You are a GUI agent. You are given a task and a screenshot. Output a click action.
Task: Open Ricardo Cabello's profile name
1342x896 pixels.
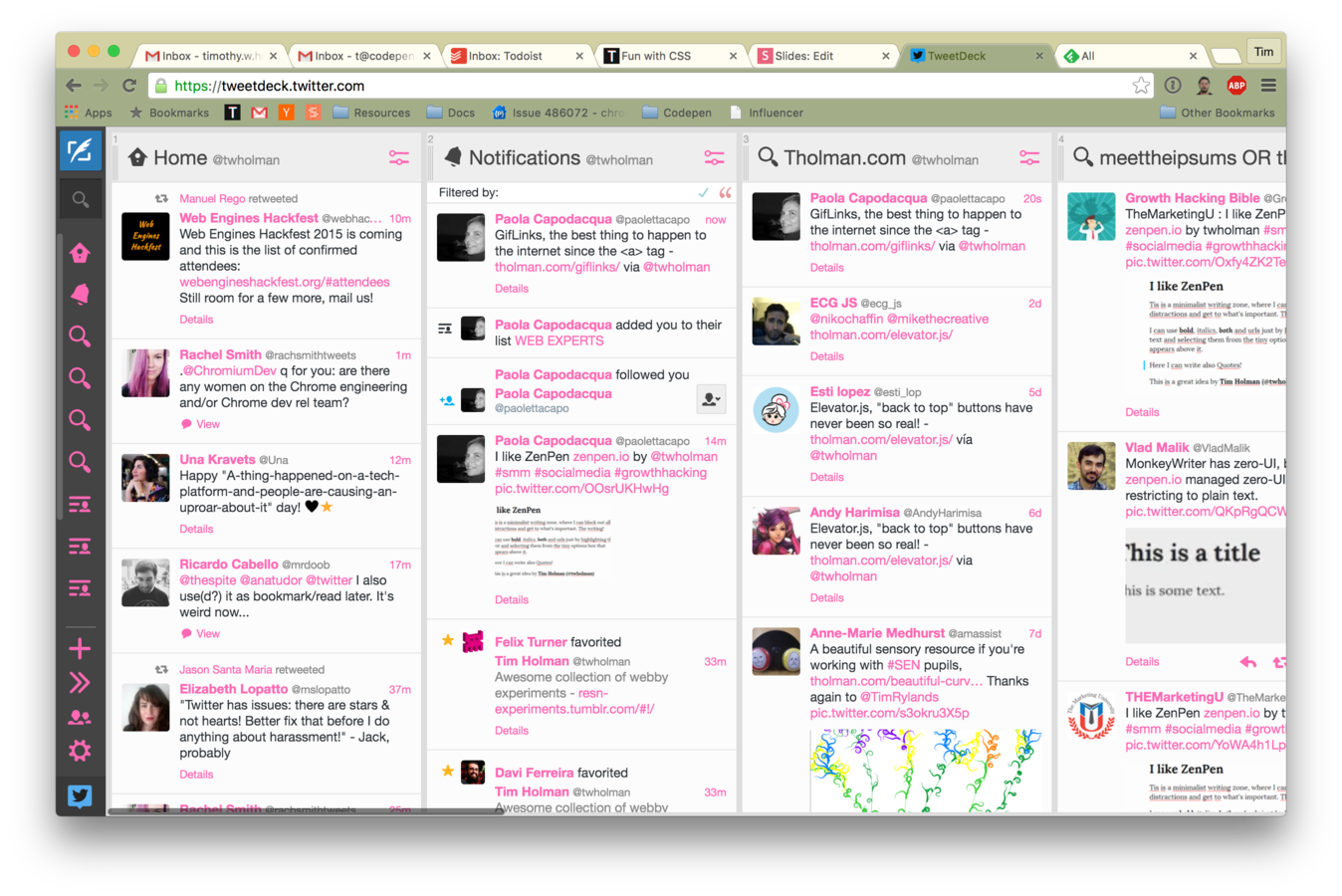[x=229, y=564]
